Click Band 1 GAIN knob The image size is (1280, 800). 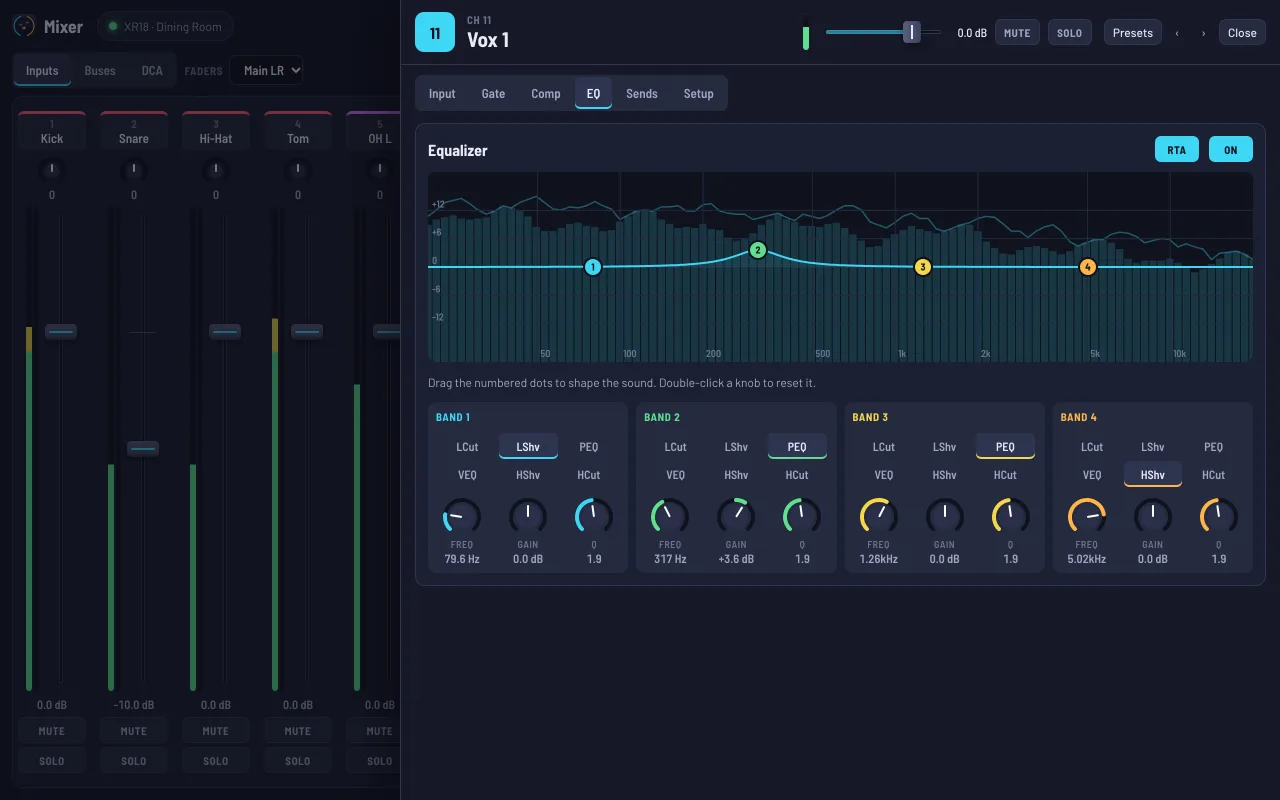click(528, 517)
